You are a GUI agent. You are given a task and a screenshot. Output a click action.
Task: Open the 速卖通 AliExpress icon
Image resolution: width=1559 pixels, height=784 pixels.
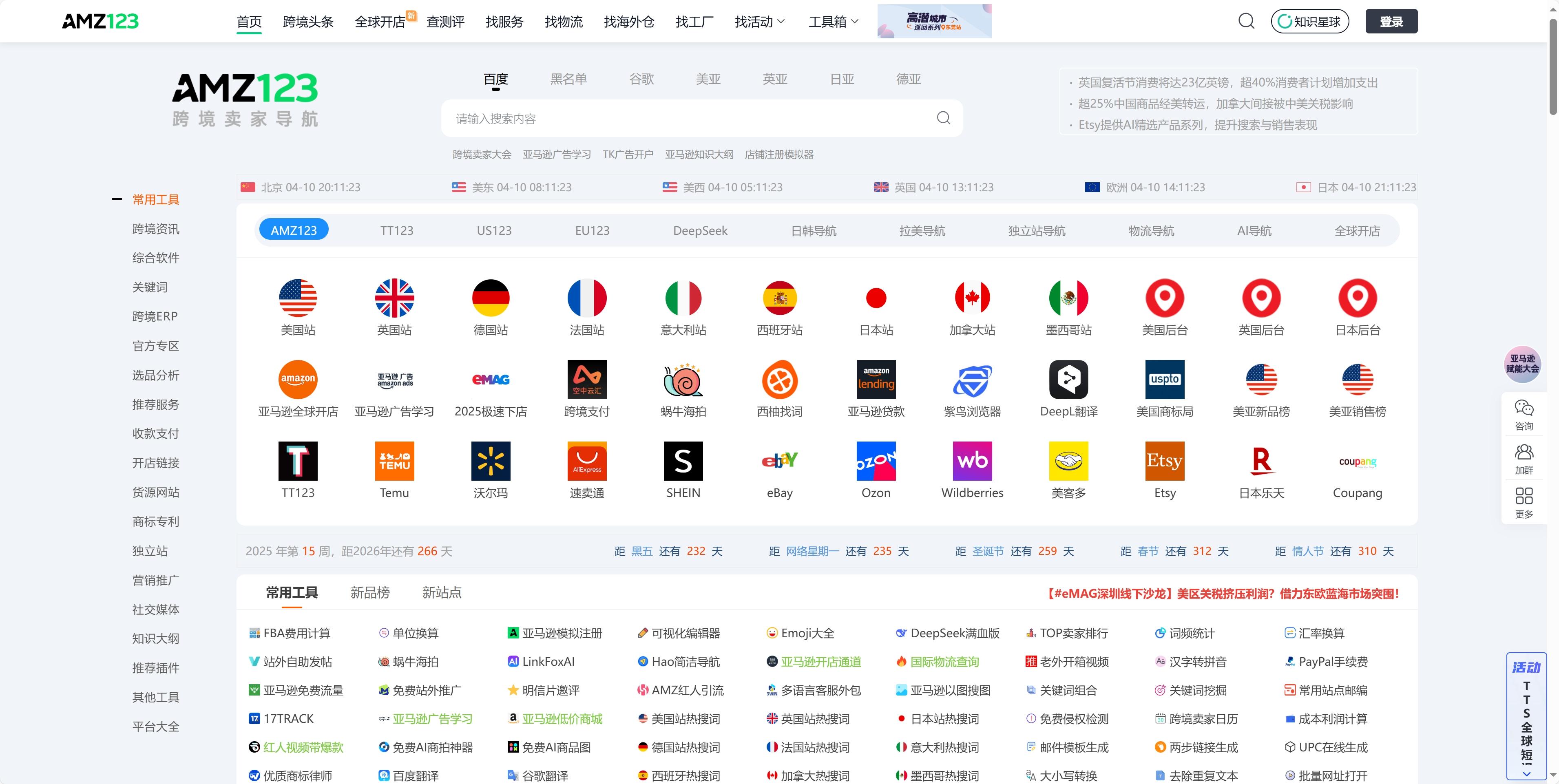(587, 461)
